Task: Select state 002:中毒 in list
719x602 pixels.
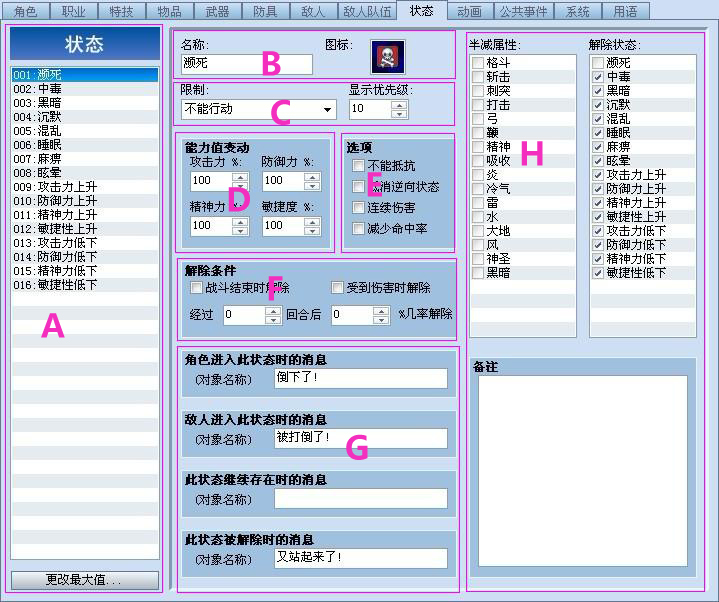Action: [85, 89]
